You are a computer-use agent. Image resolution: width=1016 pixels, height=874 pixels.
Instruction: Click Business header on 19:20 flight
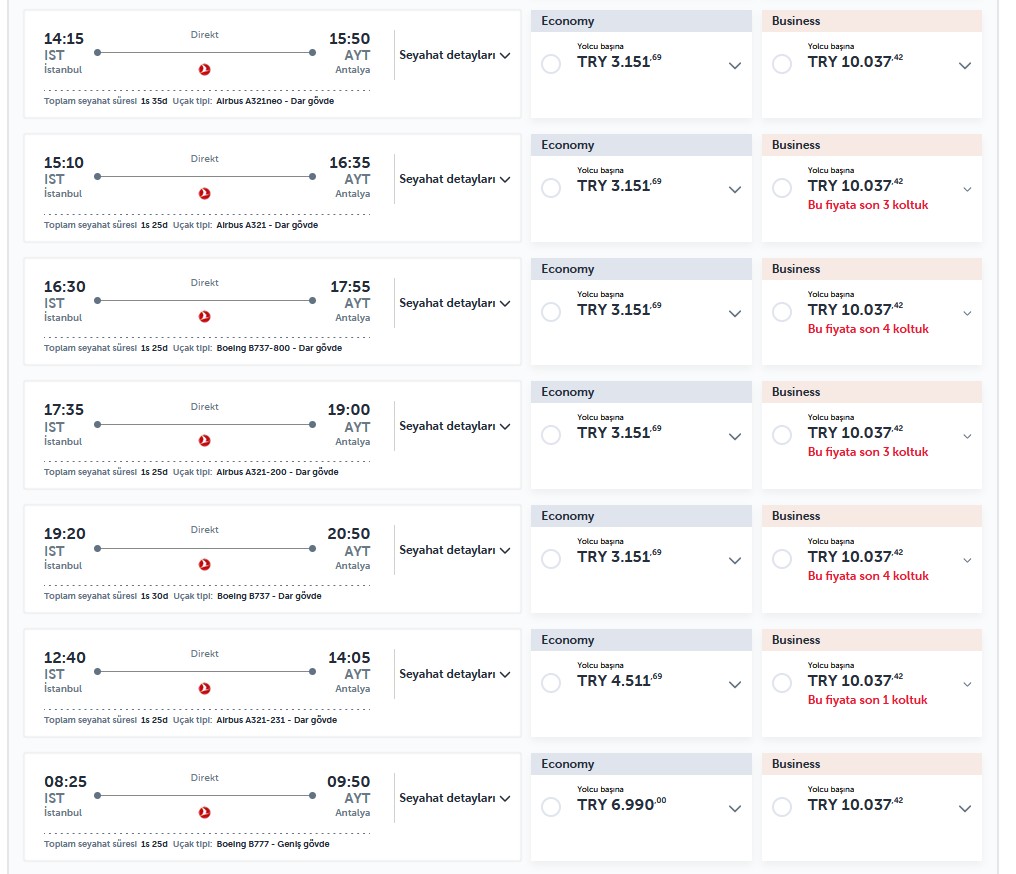tap(871, 516)
